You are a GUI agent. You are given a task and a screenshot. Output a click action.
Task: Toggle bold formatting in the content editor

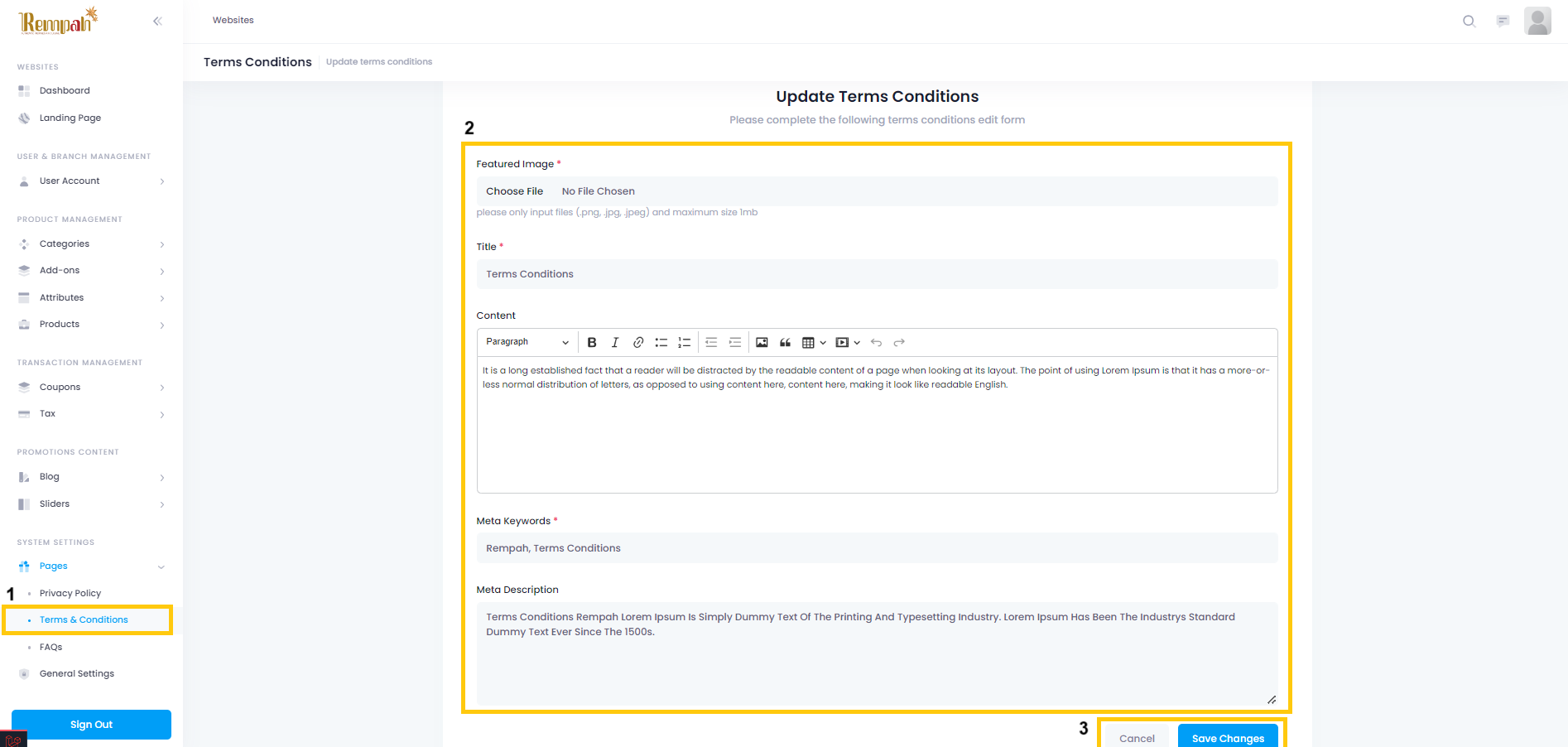tap(592, 342)
